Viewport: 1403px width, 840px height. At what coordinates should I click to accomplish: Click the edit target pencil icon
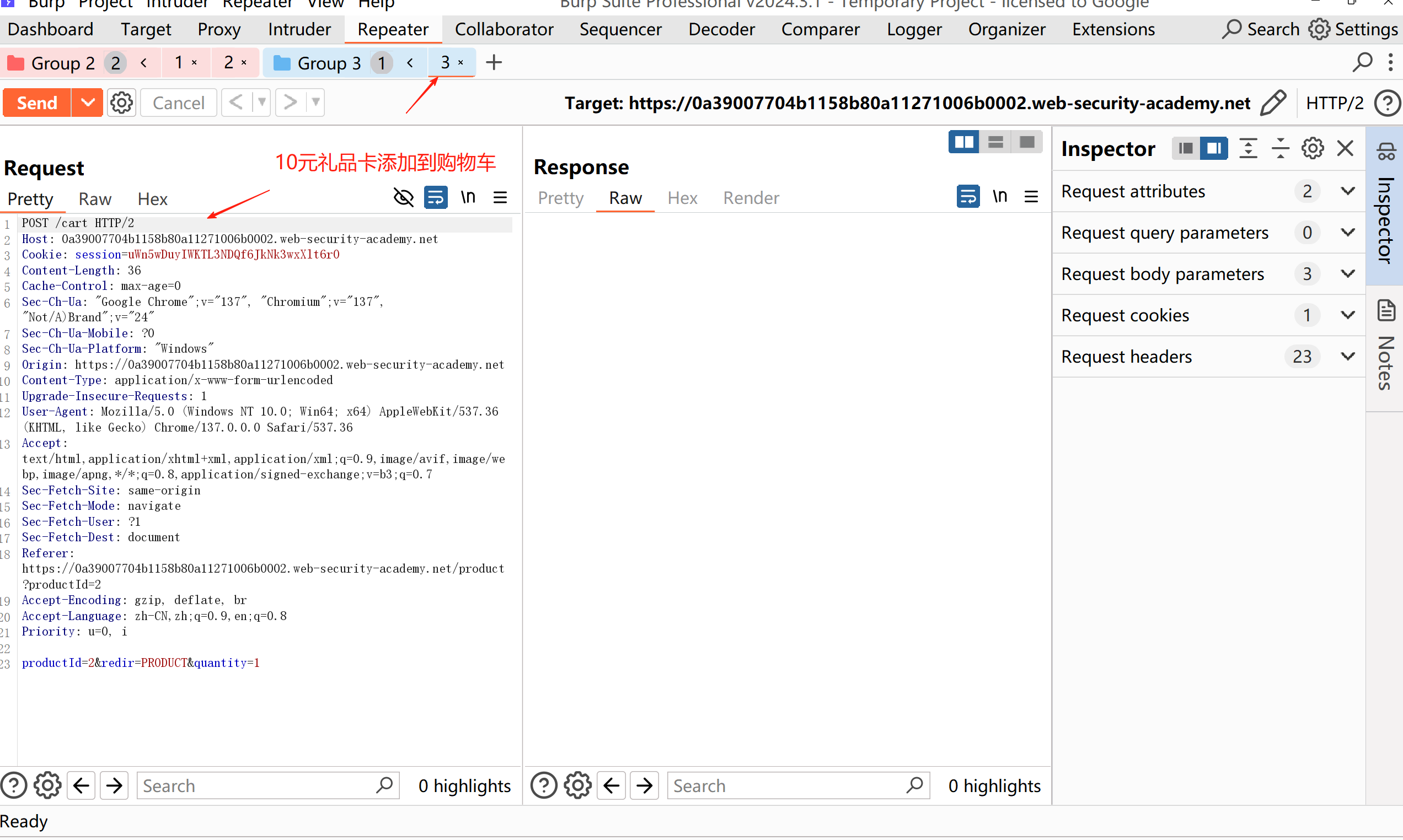1273,103
